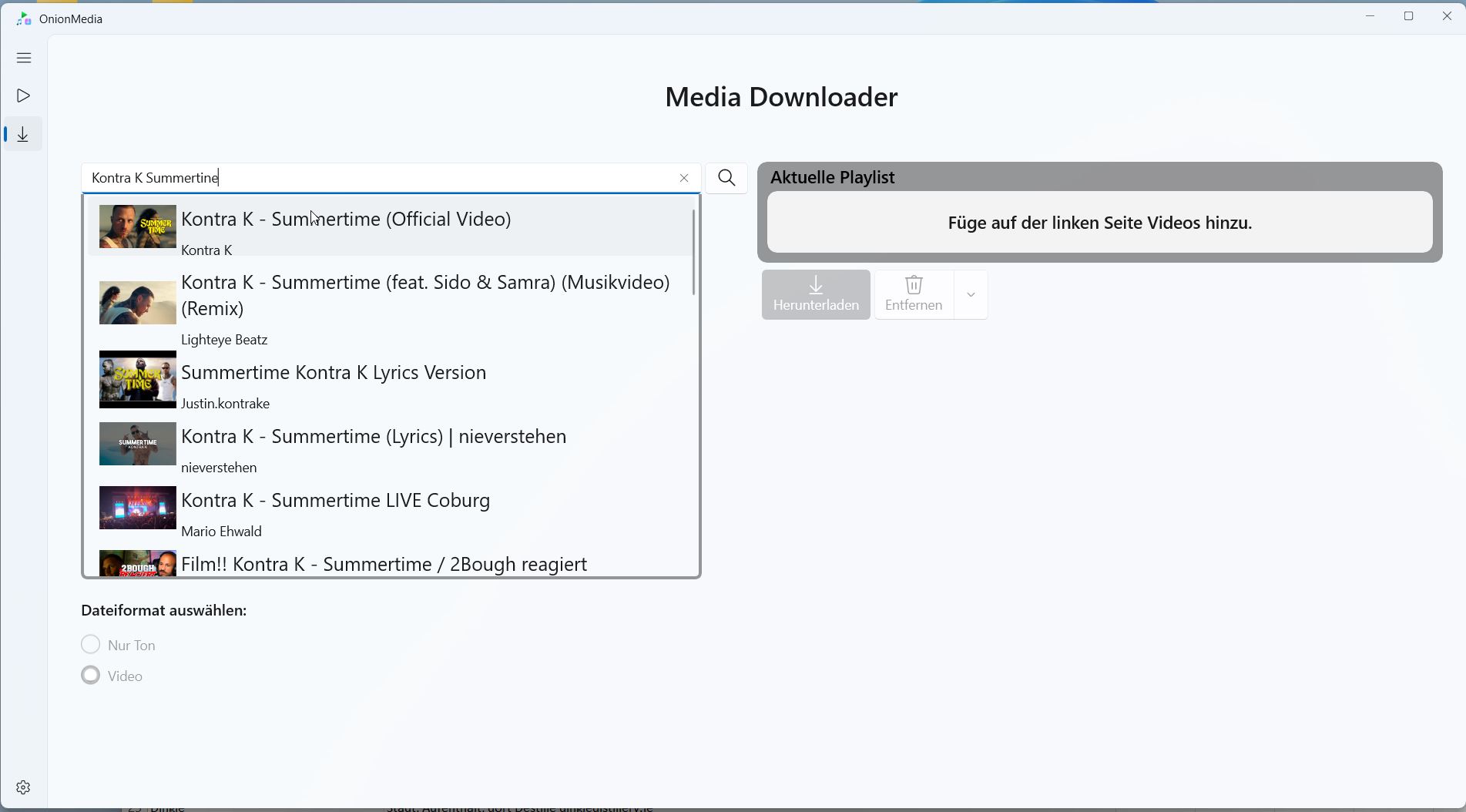1466x812 pixels.
Task: Click the Aktuelle Playlist heading
Action: pyautogui.click(x=832, y=177)
